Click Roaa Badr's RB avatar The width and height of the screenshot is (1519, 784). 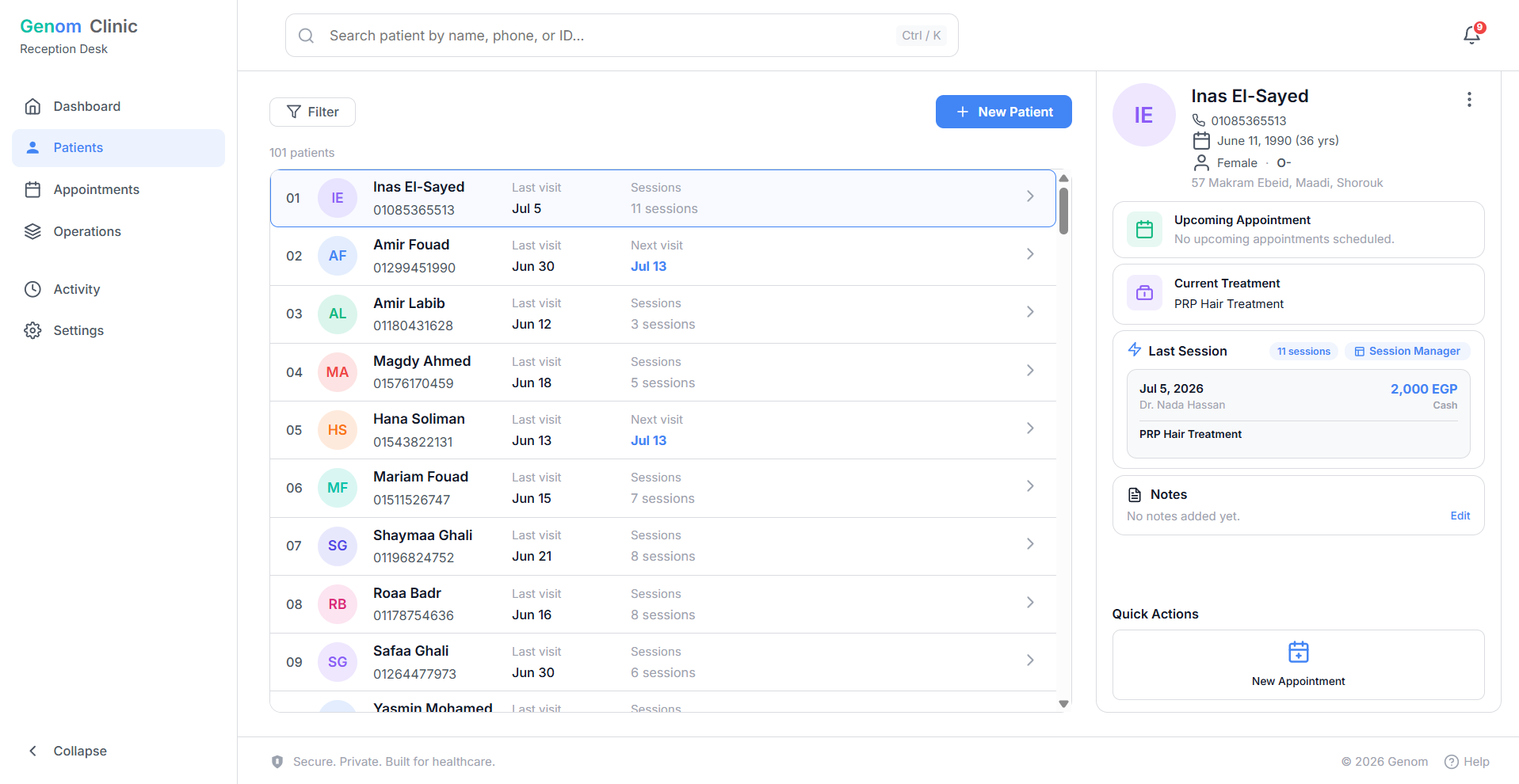click(338, 604)
